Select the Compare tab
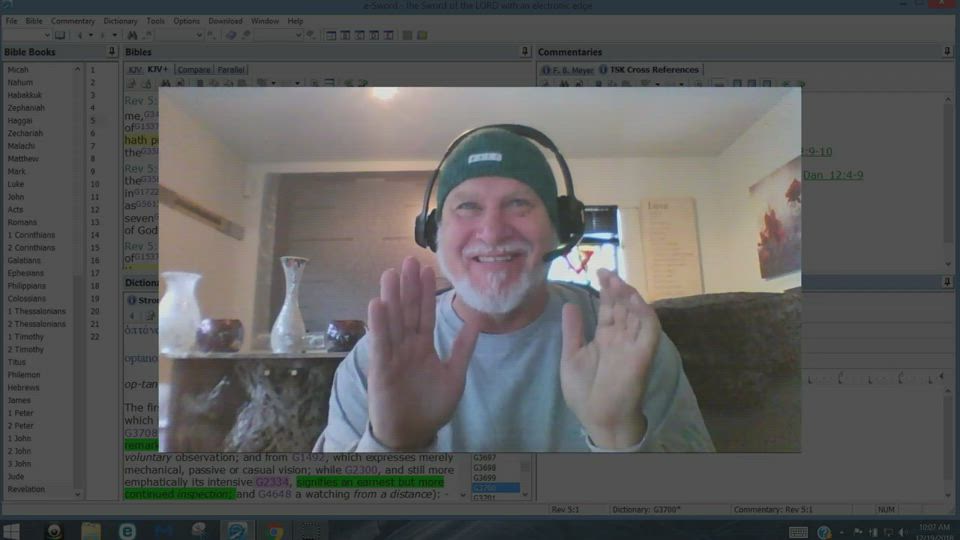Image resolution: width=960 pixels, height=540 pixels. (x=194, y=70)
